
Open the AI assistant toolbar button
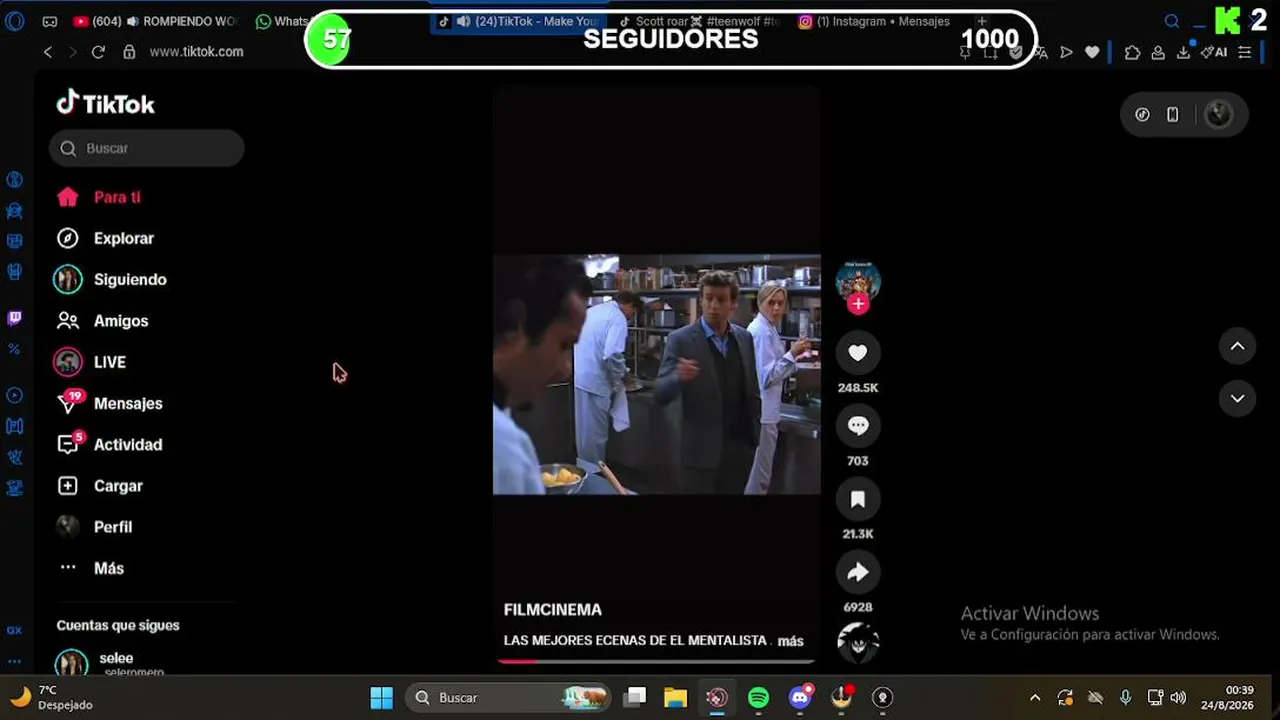(1214, 52)
